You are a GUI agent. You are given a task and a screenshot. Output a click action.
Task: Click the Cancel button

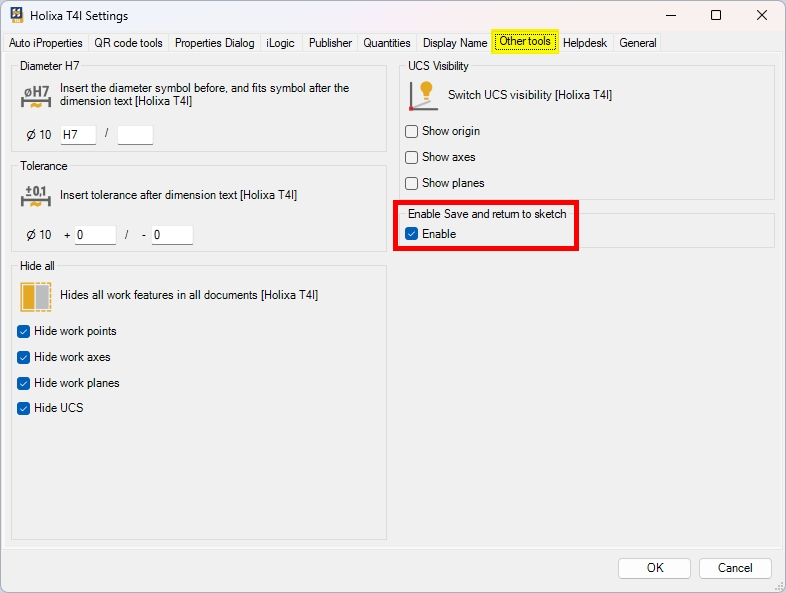point(734,568)
